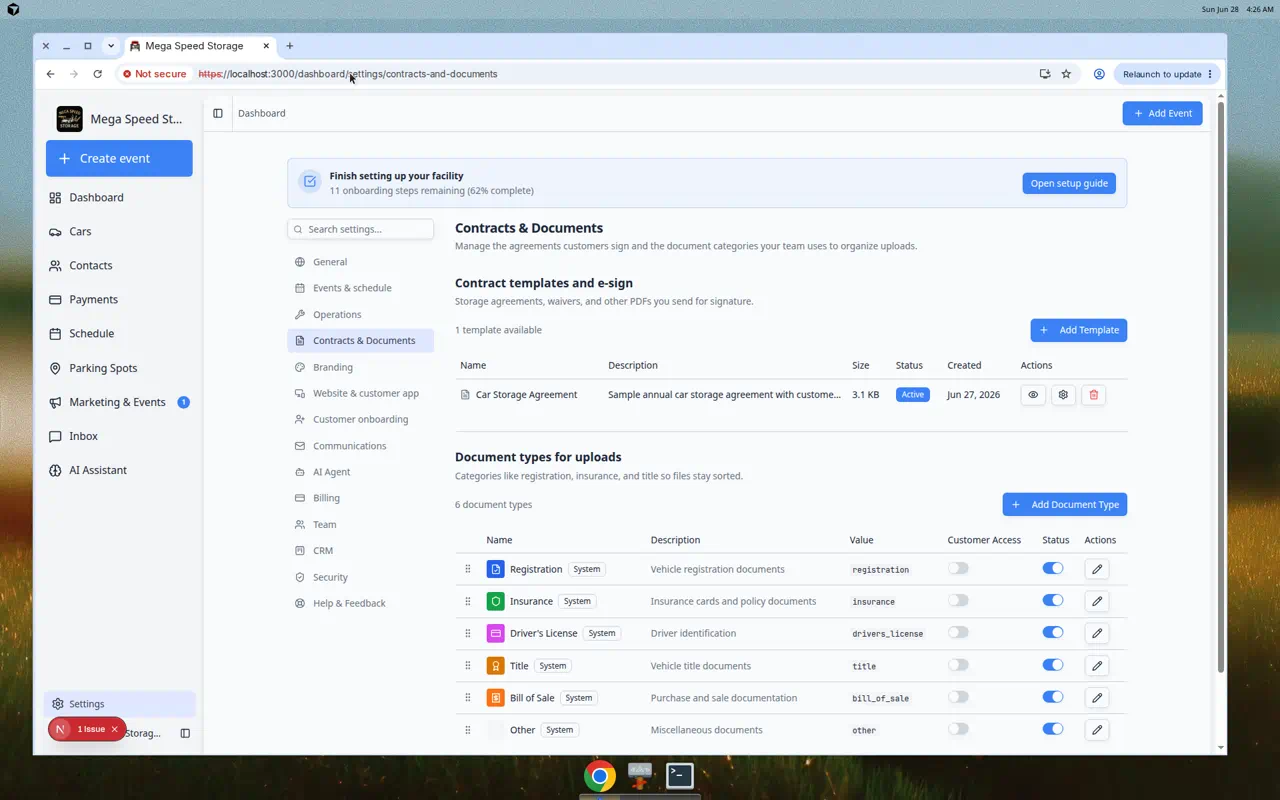
Task: Click the Search settings input field
Action: tap(361, 229)
